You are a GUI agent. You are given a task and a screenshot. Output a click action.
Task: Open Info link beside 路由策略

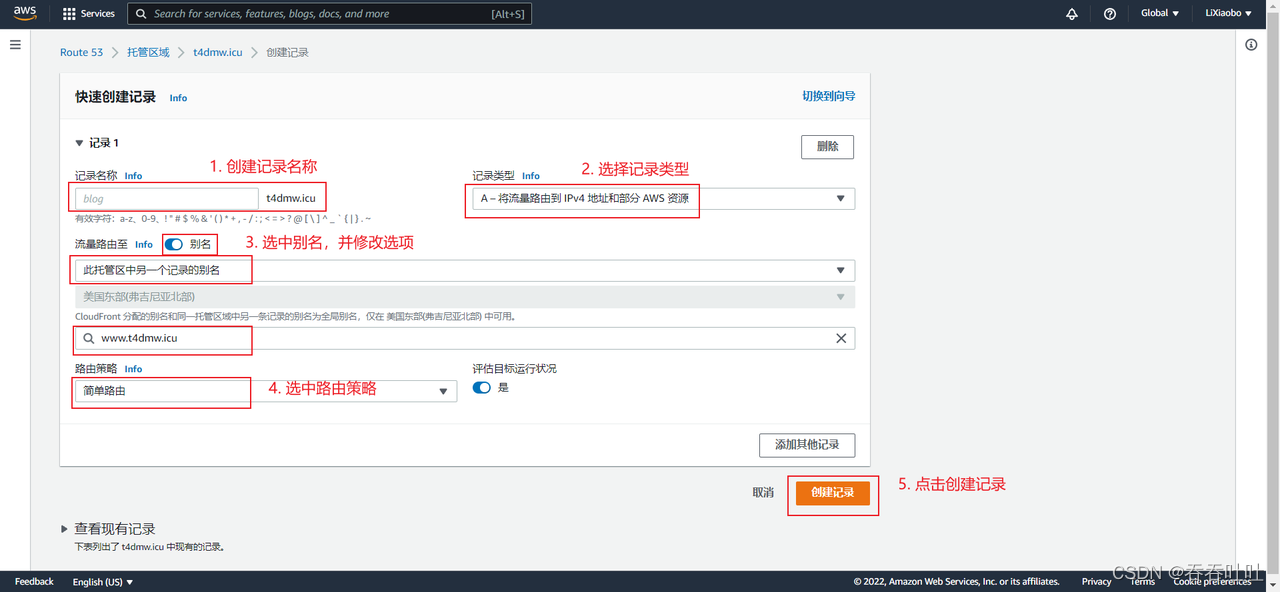(x=133, y=369)
